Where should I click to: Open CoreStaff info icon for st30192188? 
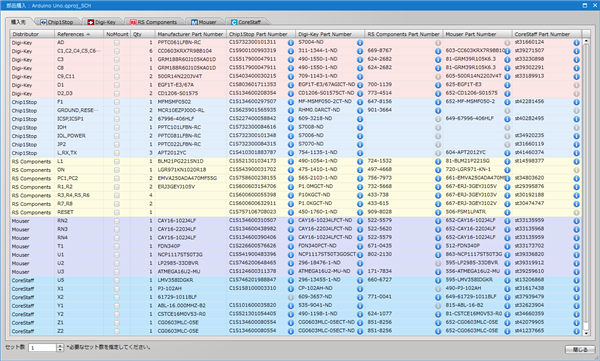click(x=576, y=195)
